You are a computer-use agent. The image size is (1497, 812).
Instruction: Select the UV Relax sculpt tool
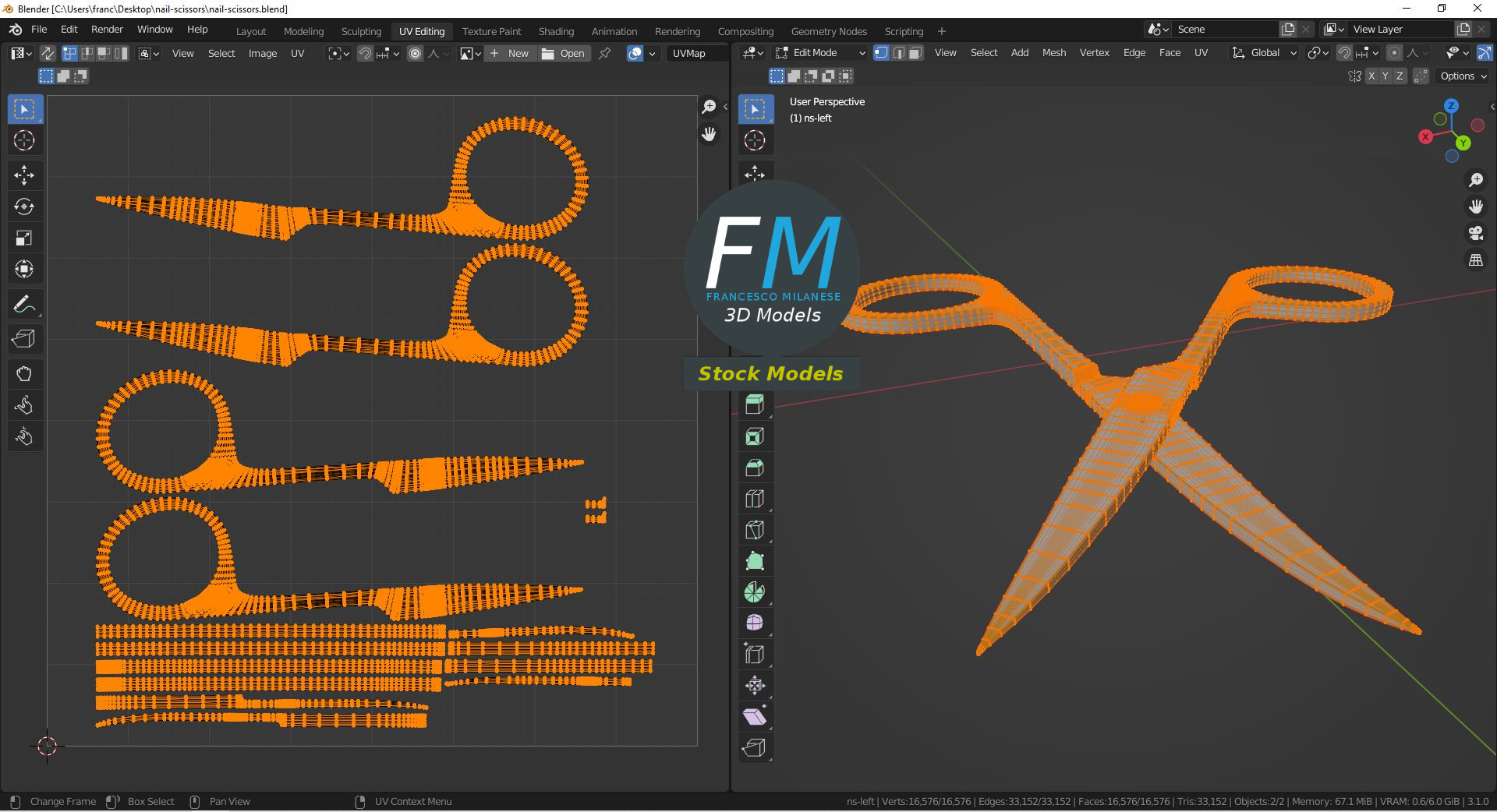tap(24, 405)
